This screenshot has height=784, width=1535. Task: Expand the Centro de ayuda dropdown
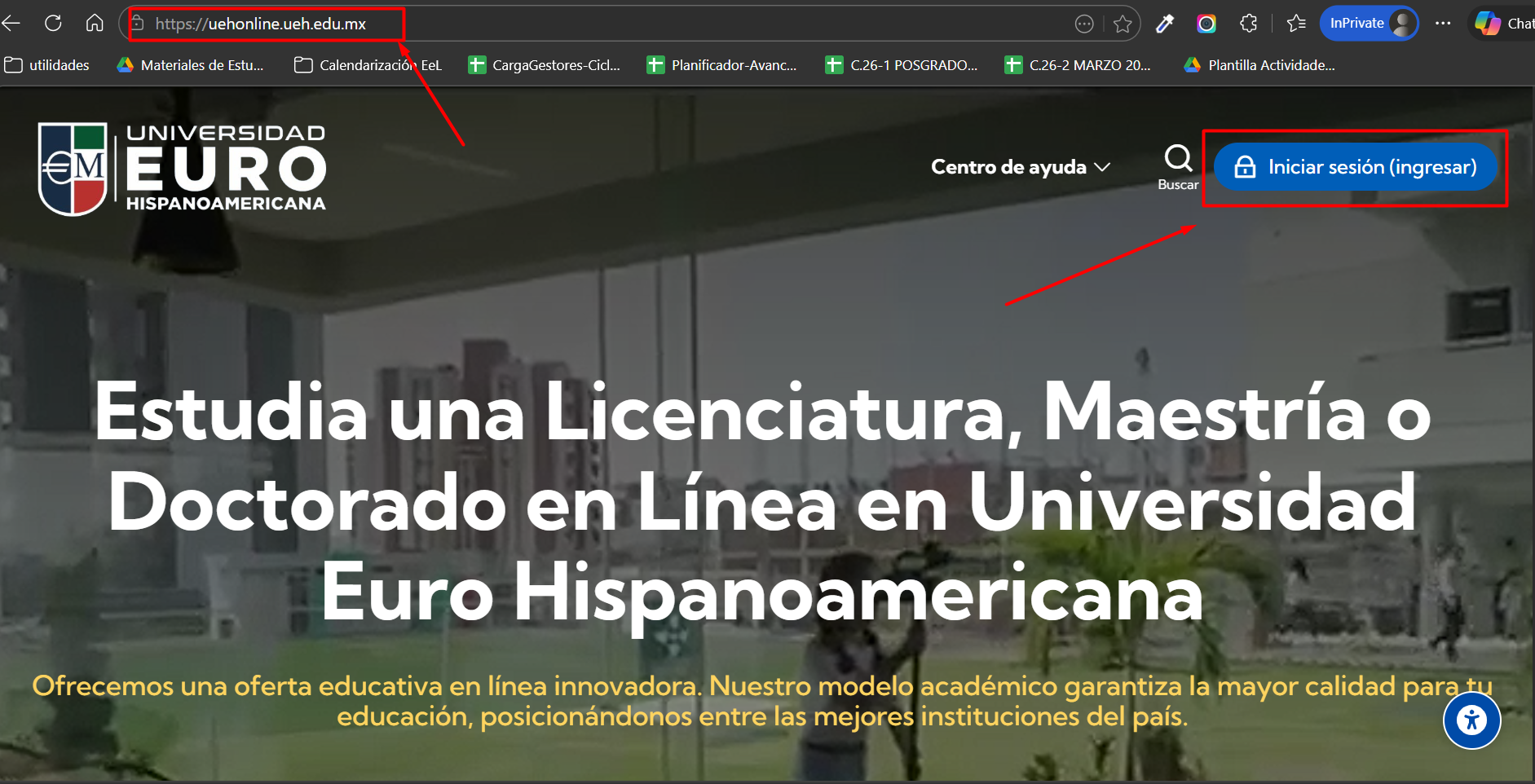coord(1020,167)
